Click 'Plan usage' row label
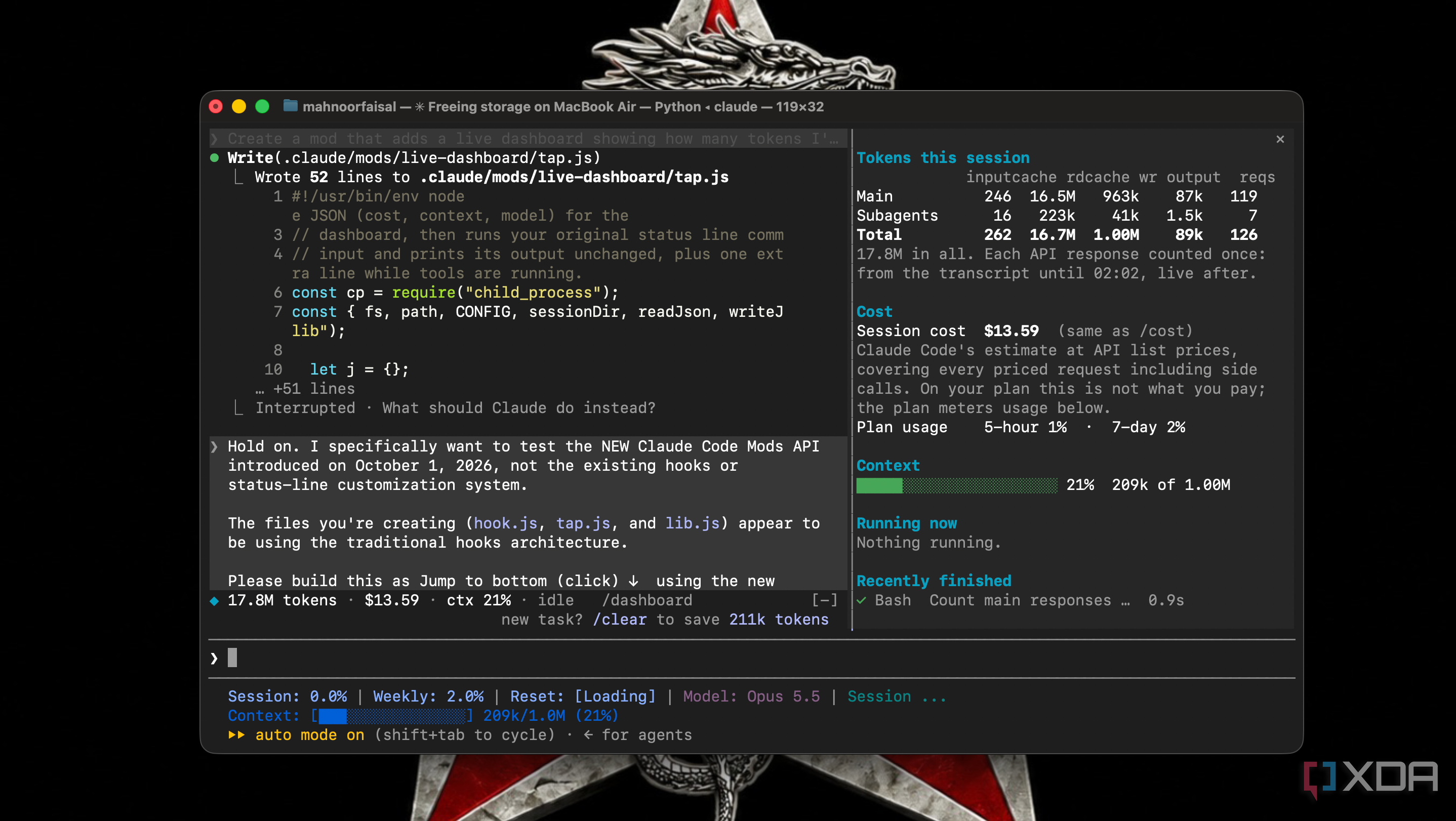 pos(902,427)
